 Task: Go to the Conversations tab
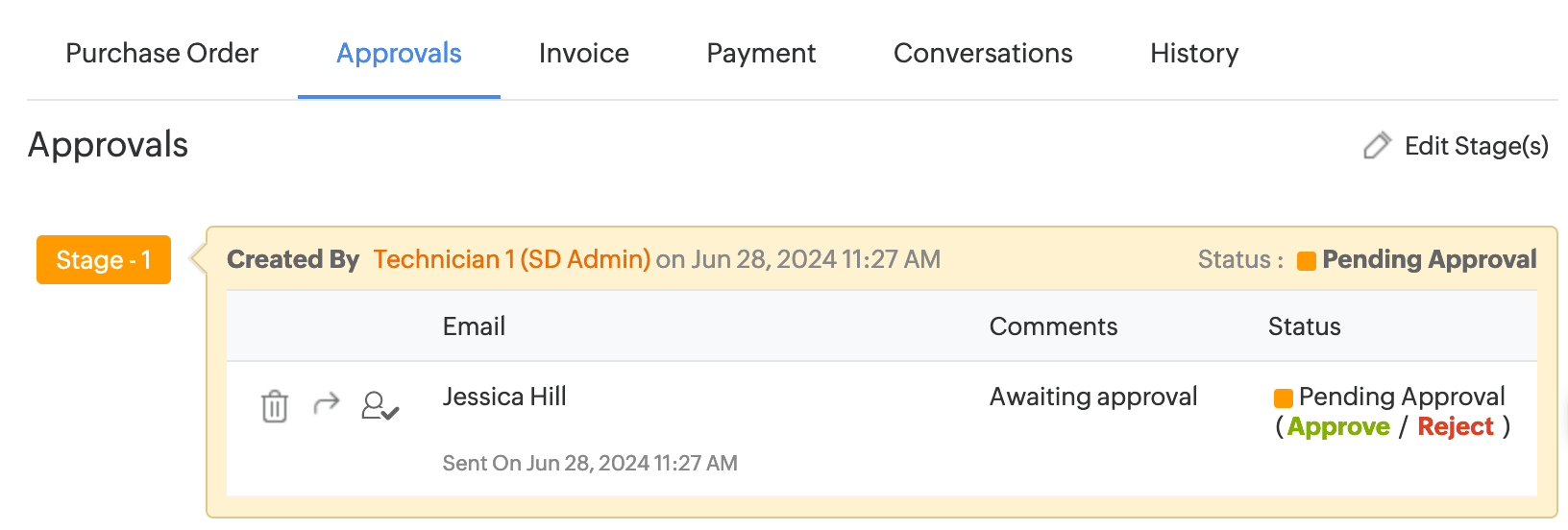pos(983,54)
